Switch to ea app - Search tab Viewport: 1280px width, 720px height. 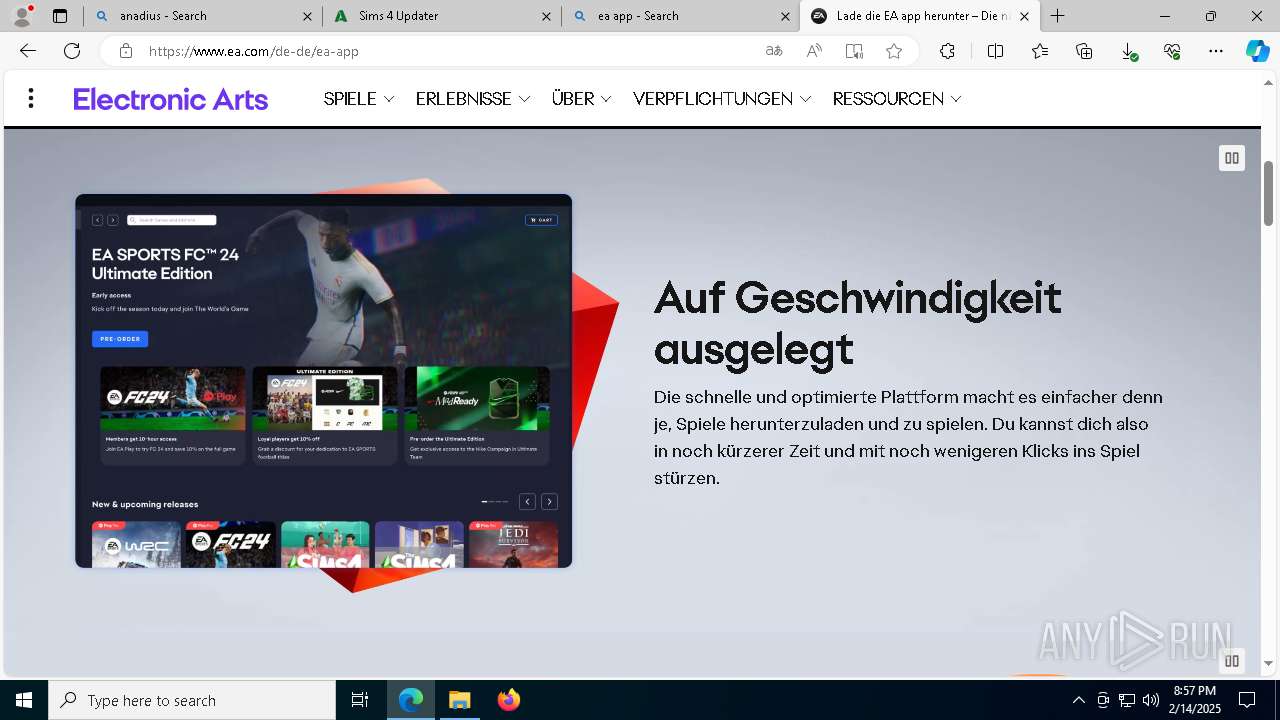click(x=681, y=16)
